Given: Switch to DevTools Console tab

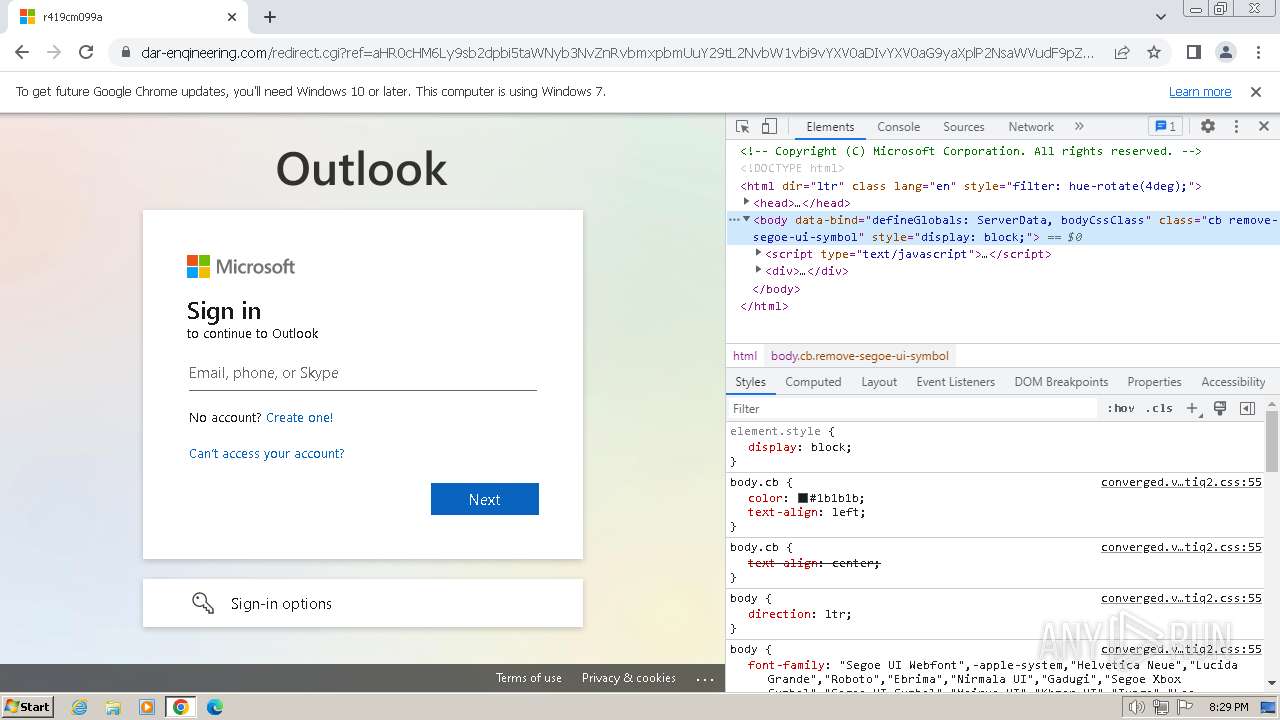Looking at the screenshot, I should pos(898,127).
